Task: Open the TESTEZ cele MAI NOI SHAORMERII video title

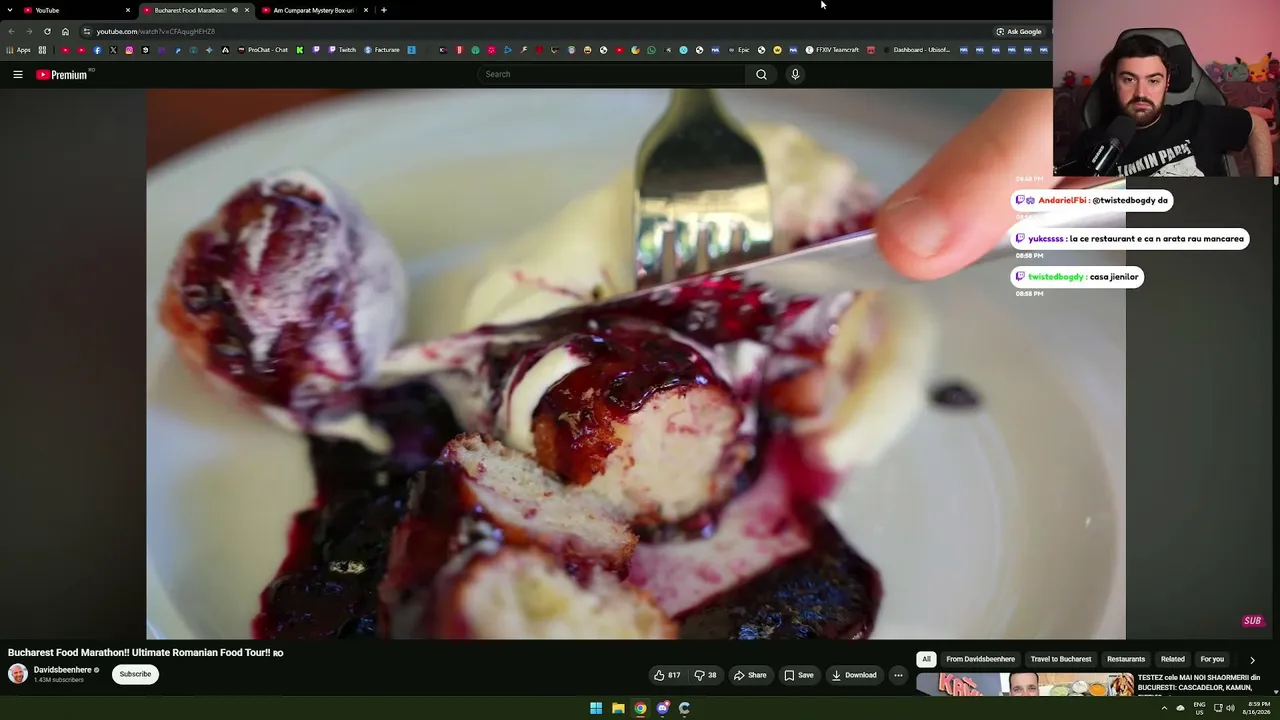Action: pos(1199,683)
